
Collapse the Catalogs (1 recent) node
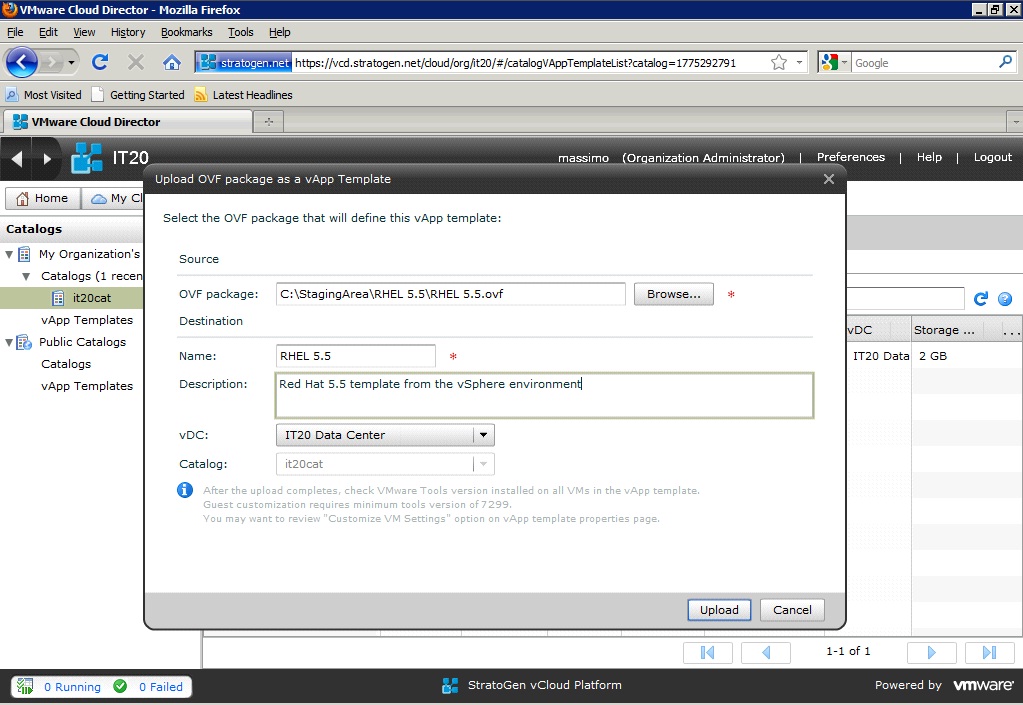26,277
